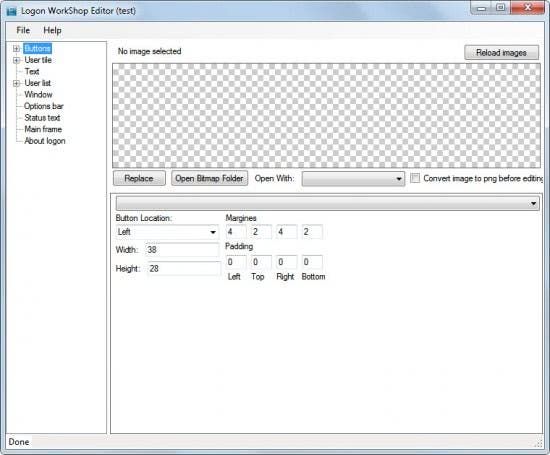Expand the Buttons tree node
550x455 pixels.
tap(16, 48)
